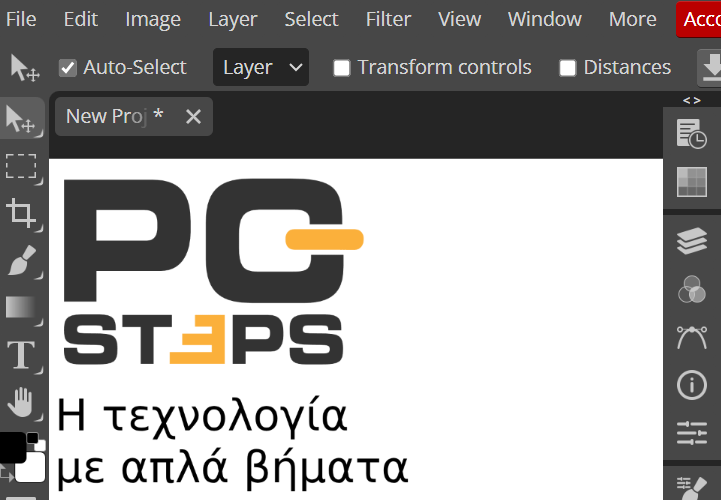Select the Type tool
The image size is (721, 500).
tap(22, 355)
